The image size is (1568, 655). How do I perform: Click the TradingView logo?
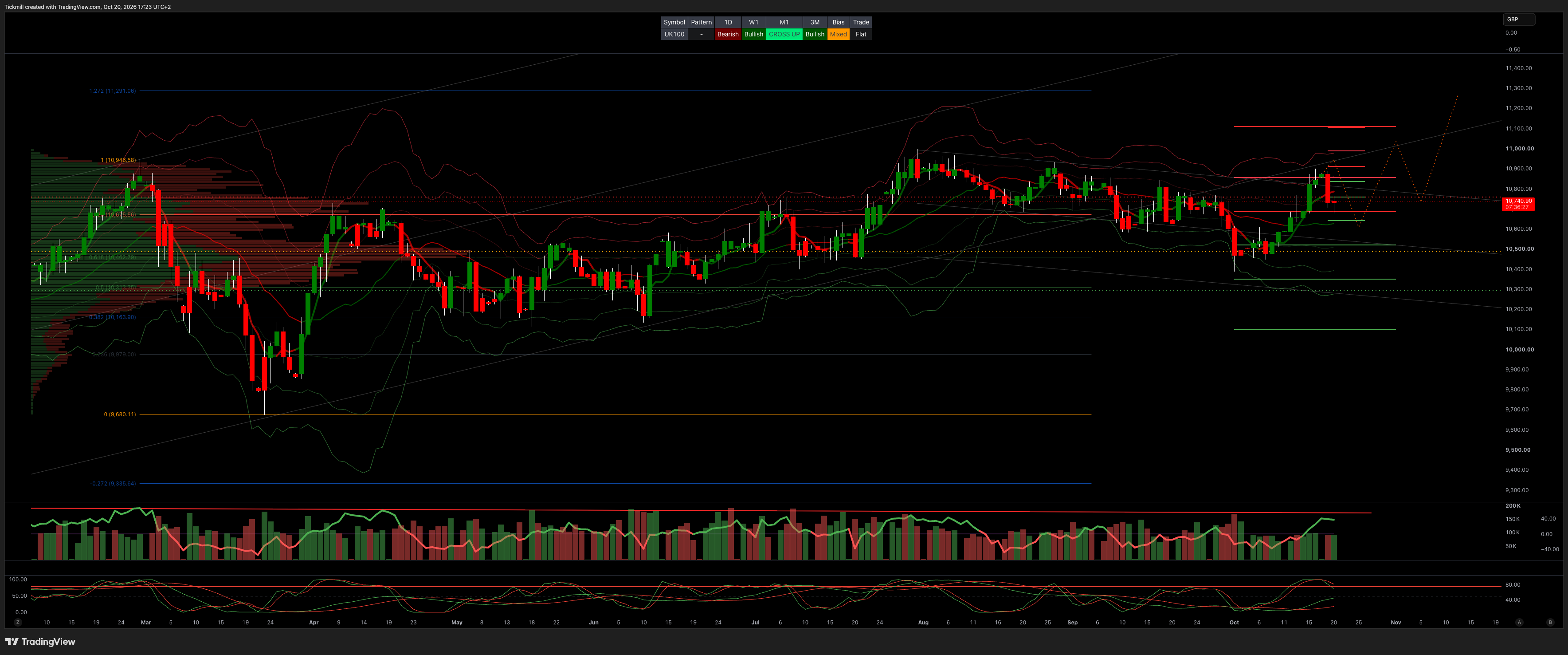(x=40, y=642)
